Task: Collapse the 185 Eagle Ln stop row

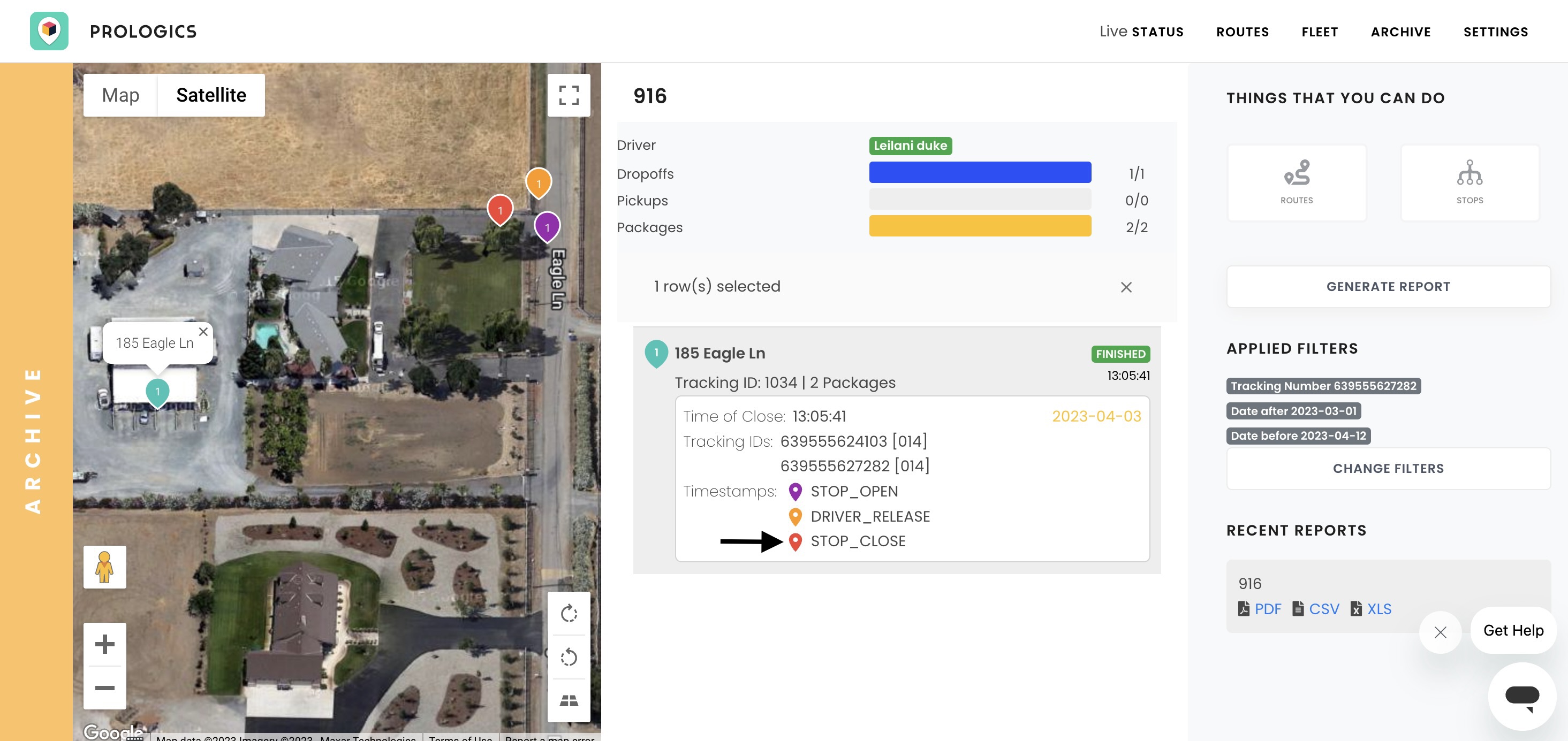Action: (719, 354)
